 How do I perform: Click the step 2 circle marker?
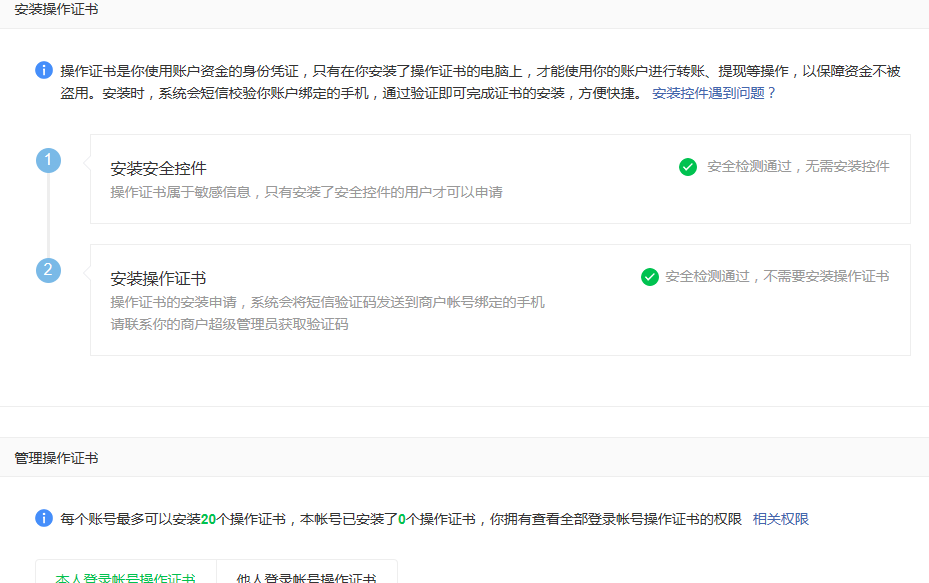click(x=48, y=270)
